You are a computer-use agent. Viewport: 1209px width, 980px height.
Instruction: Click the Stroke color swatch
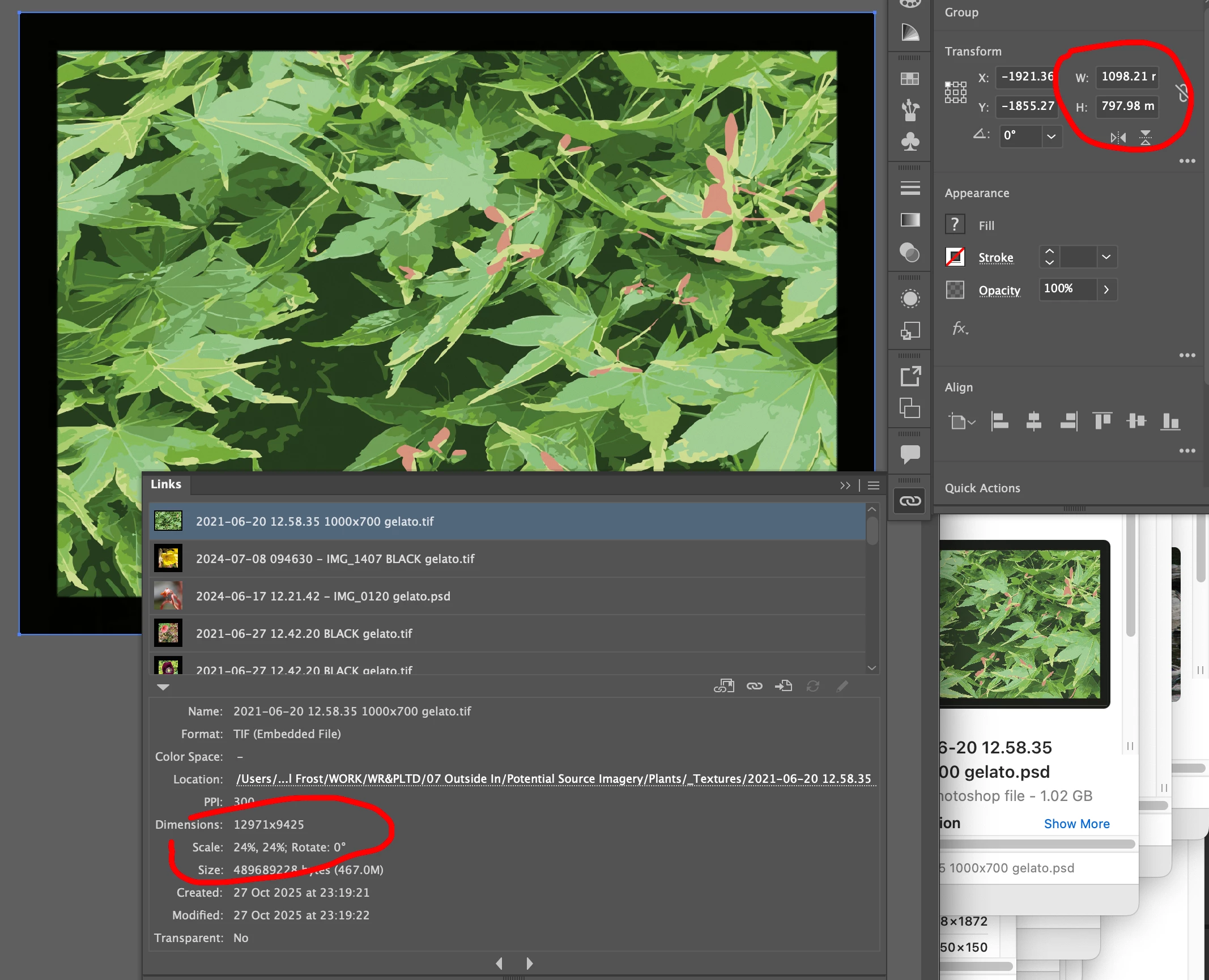[x=955, y=257]
